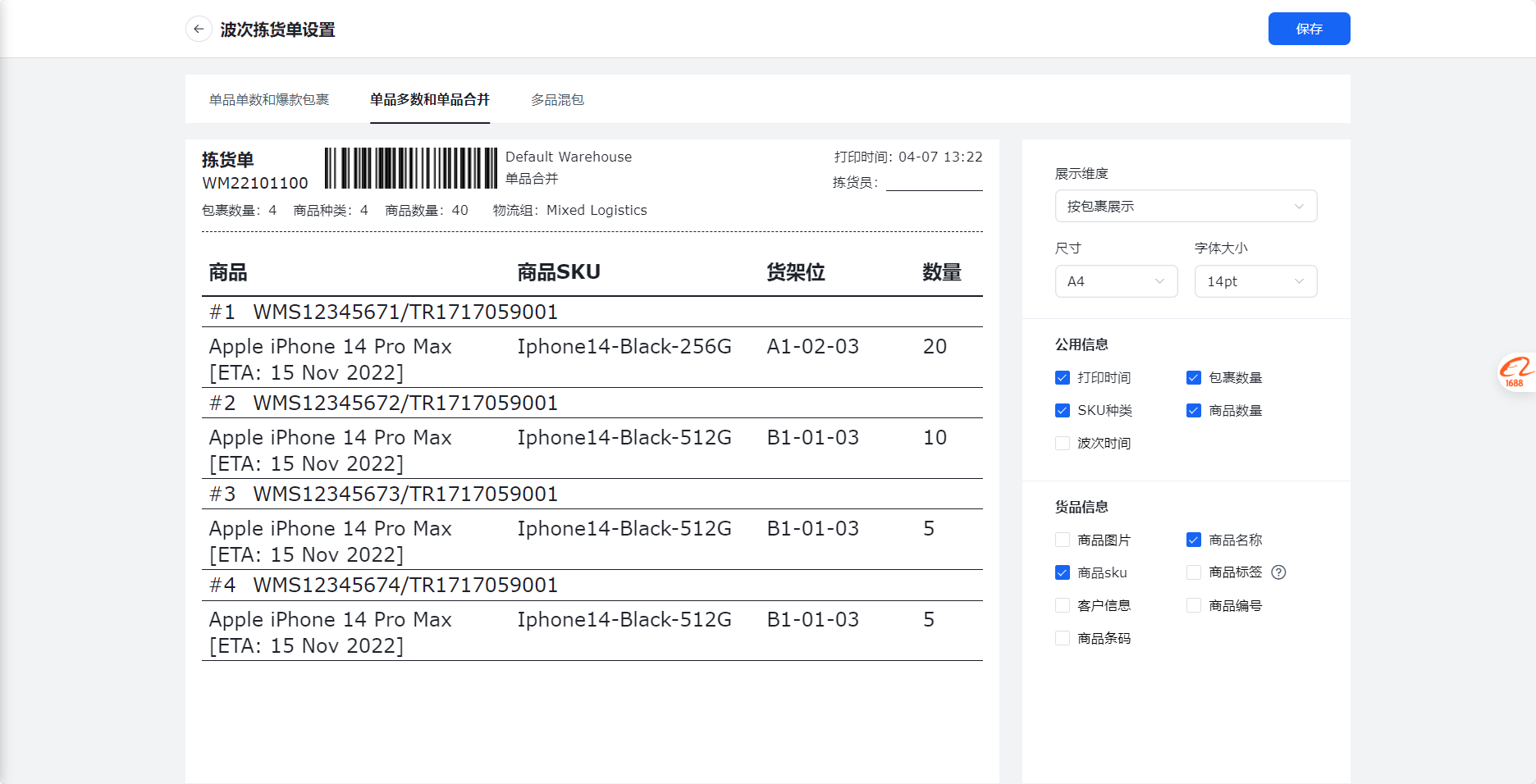Open the 多品混包 tab
1536x784 pixels.
[557, 99]
